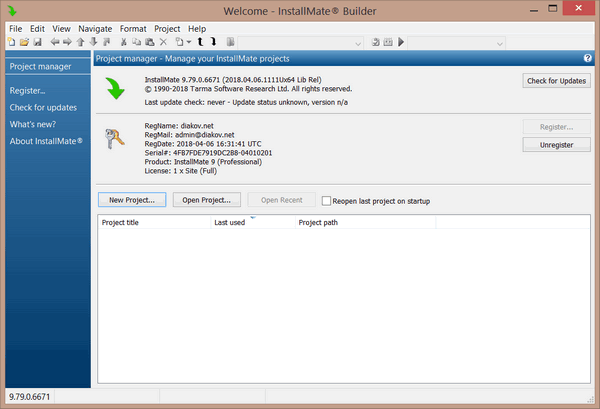Click the grayed Register... button
Screen dimensions: 600x409
556,127
